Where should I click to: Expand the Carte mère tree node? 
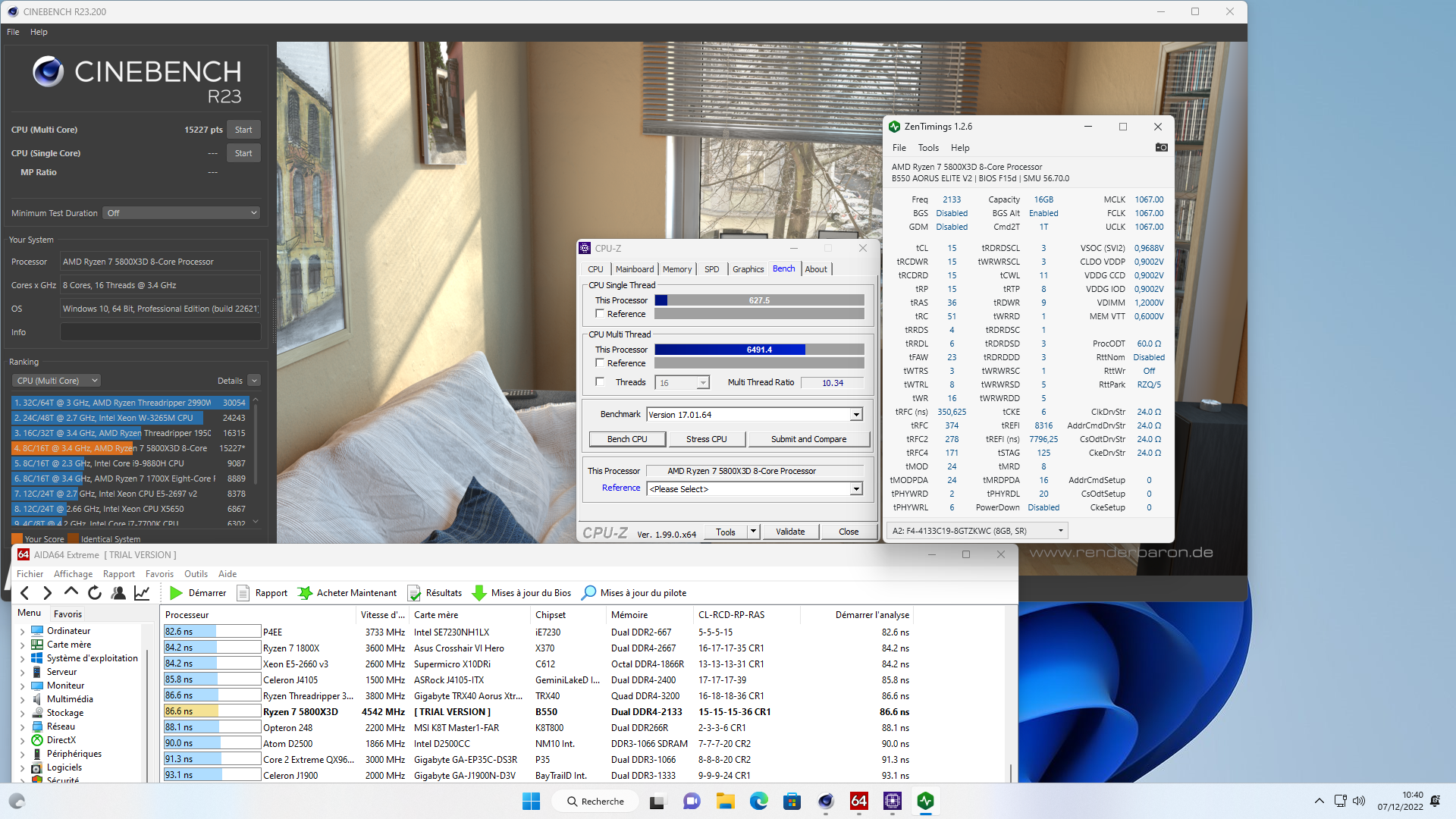pyautogui.click(x=22, y=645)
